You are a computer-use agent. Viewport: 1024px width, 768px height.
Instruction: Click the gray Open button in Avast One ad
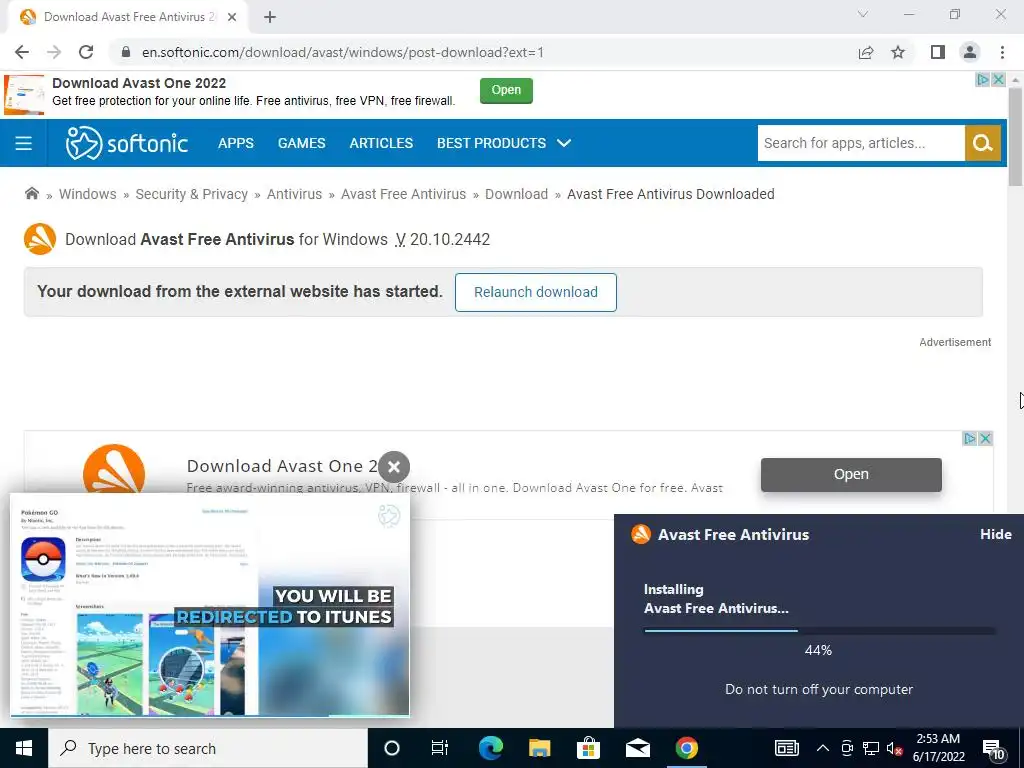pos(851,474)
